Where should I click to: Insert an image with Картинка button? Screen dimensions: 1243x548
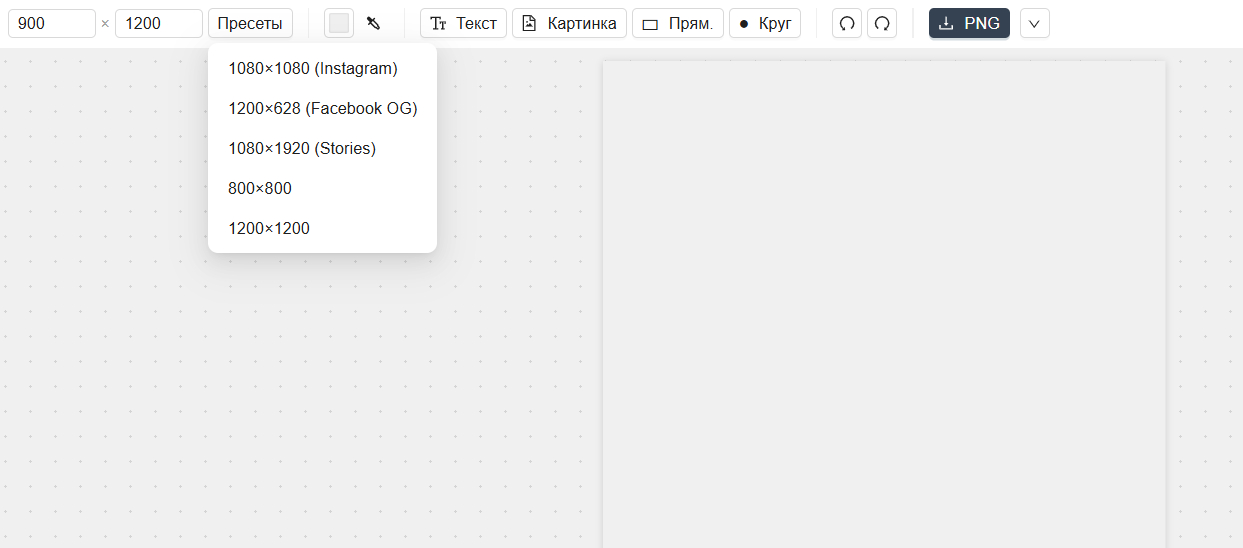[569, 23]
